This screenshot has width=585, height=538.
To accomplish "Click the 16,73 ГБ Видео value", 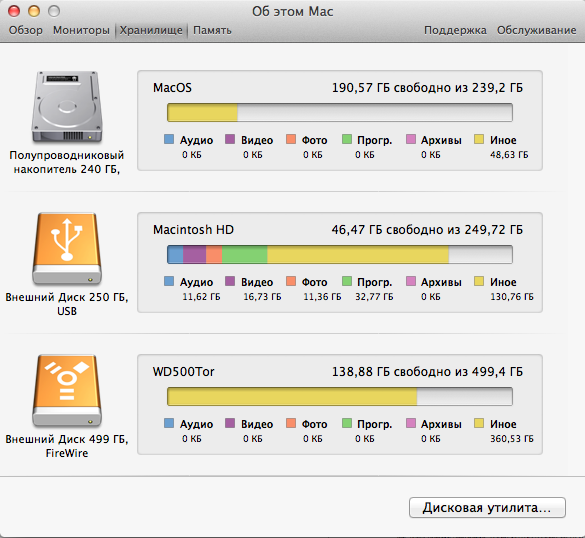I will tap(262, 297).
